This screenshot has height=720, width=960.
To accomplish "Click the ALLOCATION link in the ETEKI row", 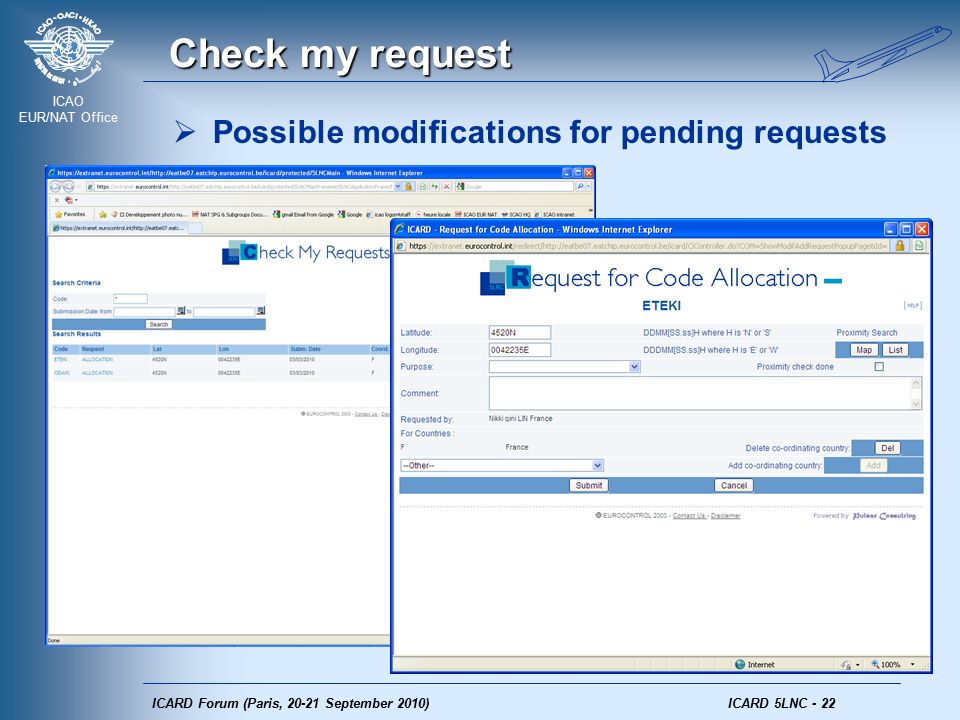I will (x=97, y=359).
